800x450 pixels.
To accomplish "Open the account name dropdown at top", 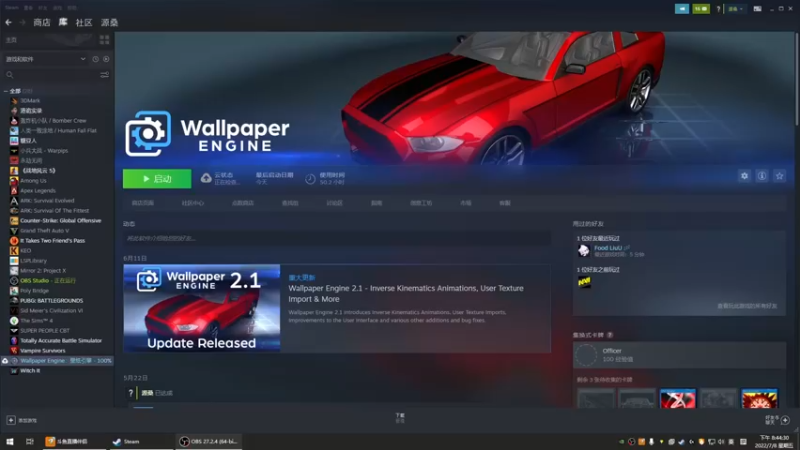I will 735,9.
